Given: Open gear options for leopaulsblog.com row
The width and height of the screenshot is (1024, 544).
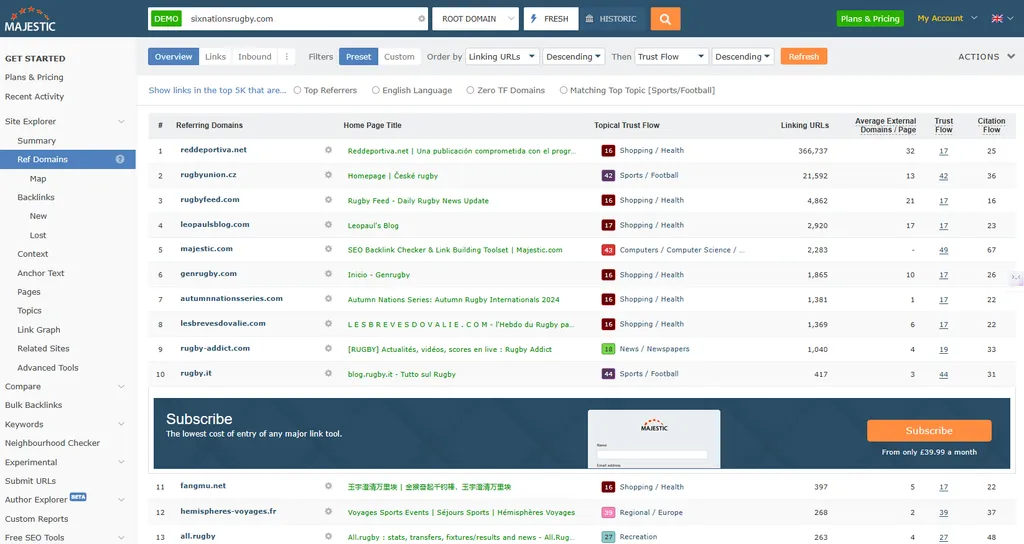Looking at the screenshot, I should click(328, 225).
